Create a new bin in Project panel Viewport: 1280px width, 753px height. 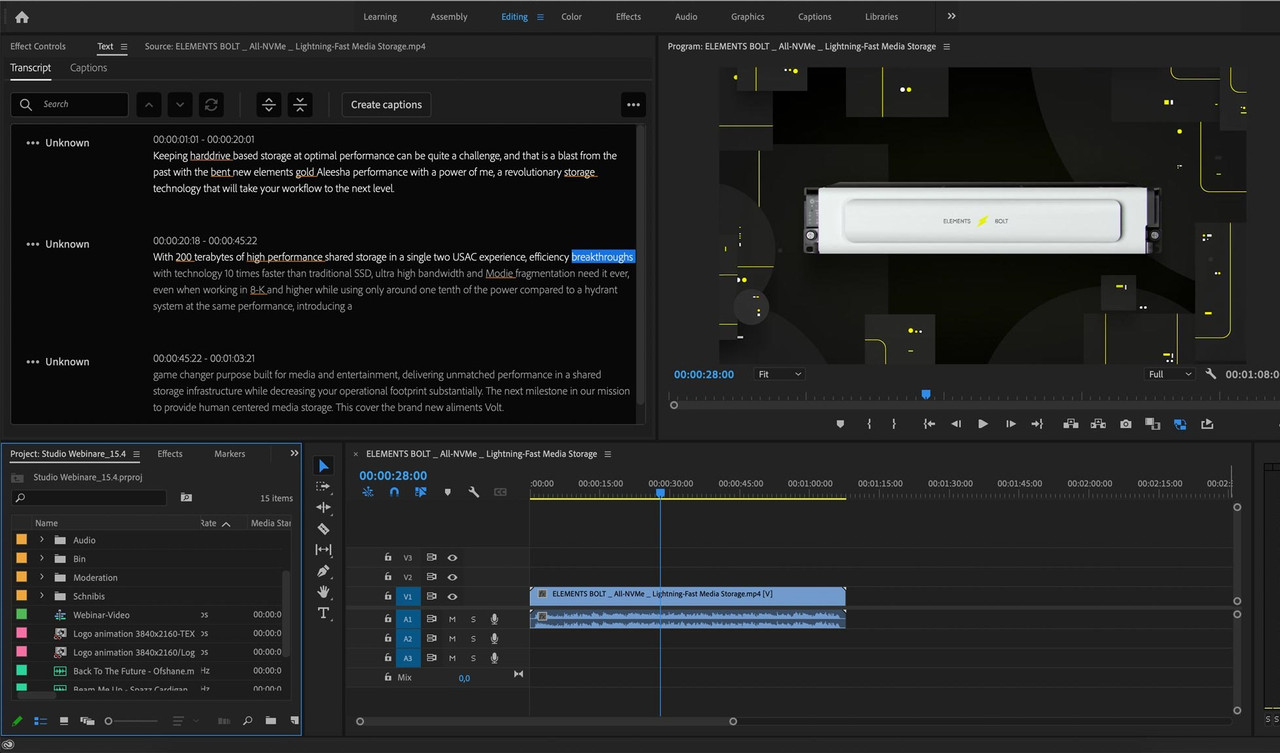point(271,721)
